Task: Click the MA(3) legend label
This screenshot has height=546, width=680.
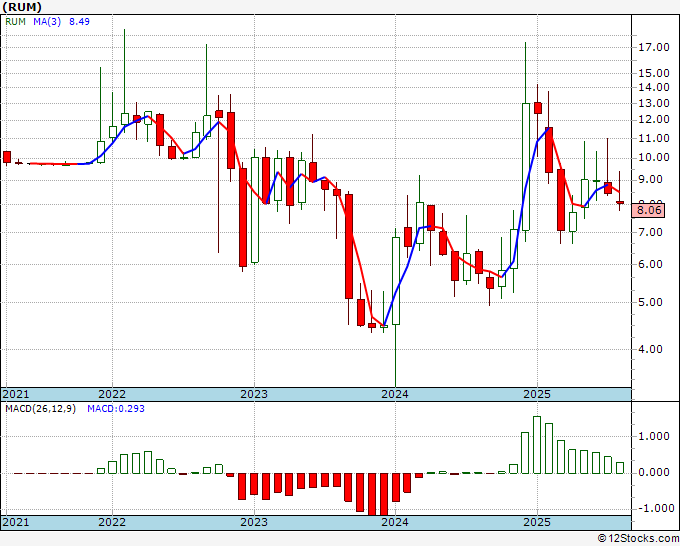Action: click(47, 21)
